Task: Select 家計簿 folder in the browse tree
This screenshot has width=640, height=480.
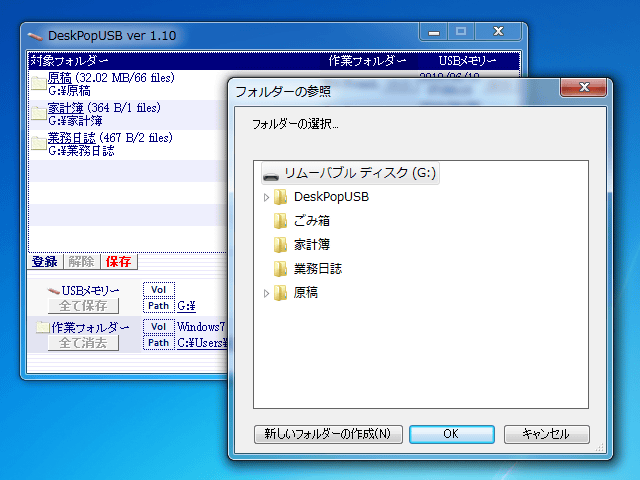Action: coord(312,245)
